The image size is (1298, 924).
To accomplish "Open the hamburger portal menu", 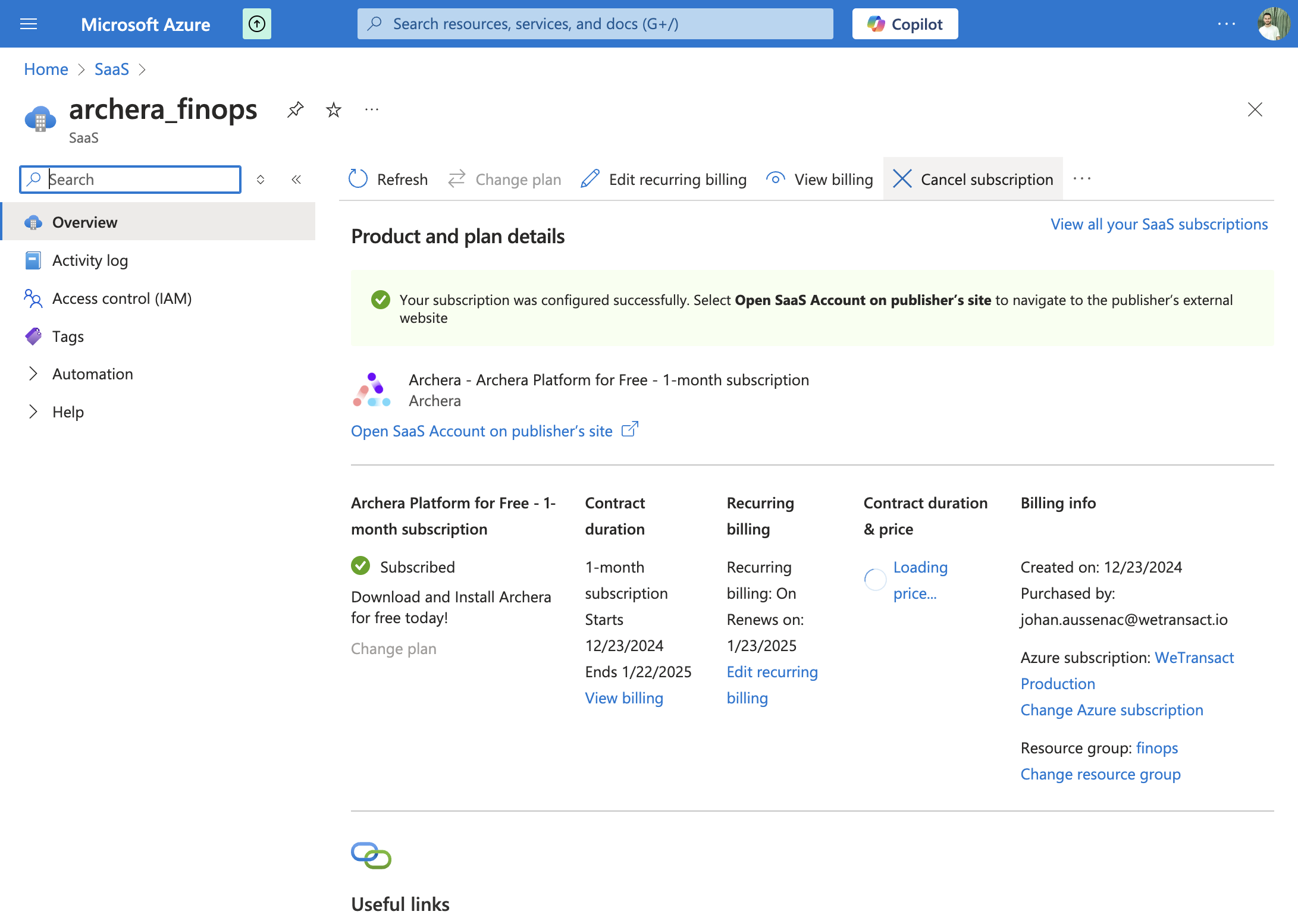I will pyautogui.click(x=29, y=24).
